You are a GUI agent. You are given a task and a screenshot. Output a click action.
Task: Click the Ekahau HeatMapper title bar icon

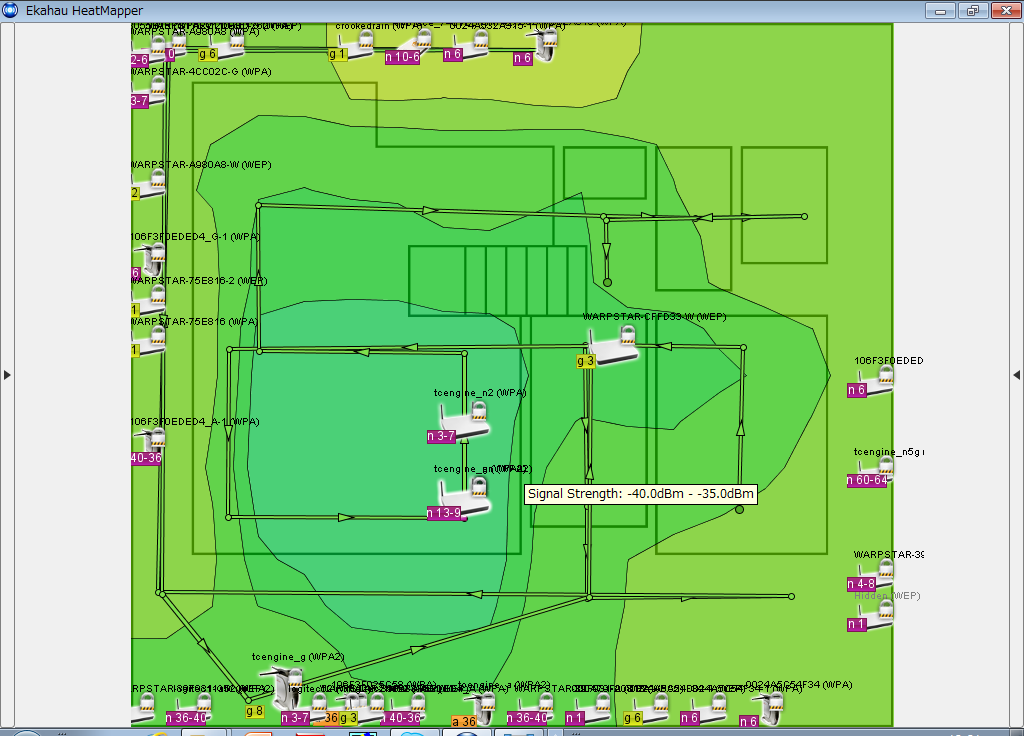click(10, 10)
